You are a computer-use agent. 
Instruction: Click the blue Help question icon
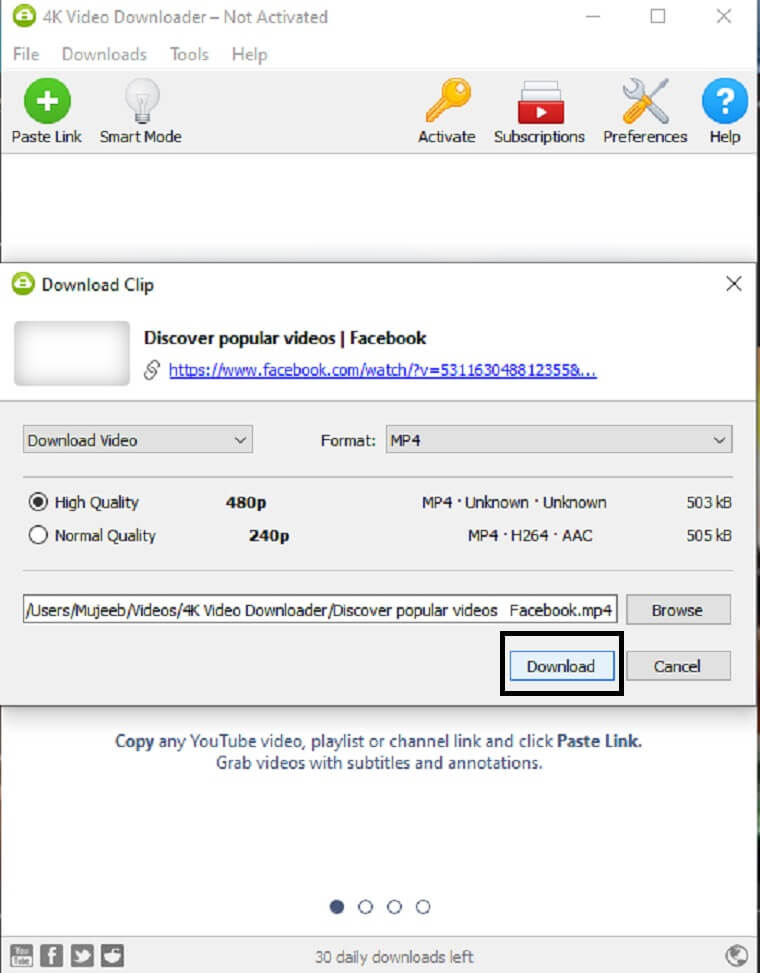click(724, 101)
